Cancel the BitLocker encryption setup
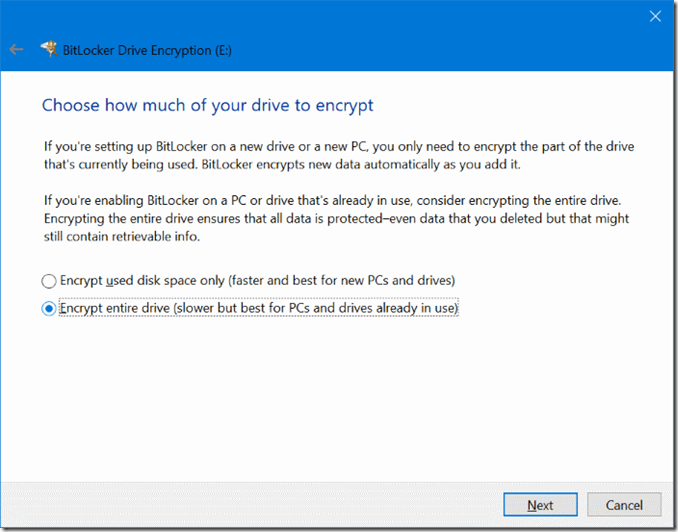This screenshot has width=678, height=532. pyautogui.click(x=624, y=504)
